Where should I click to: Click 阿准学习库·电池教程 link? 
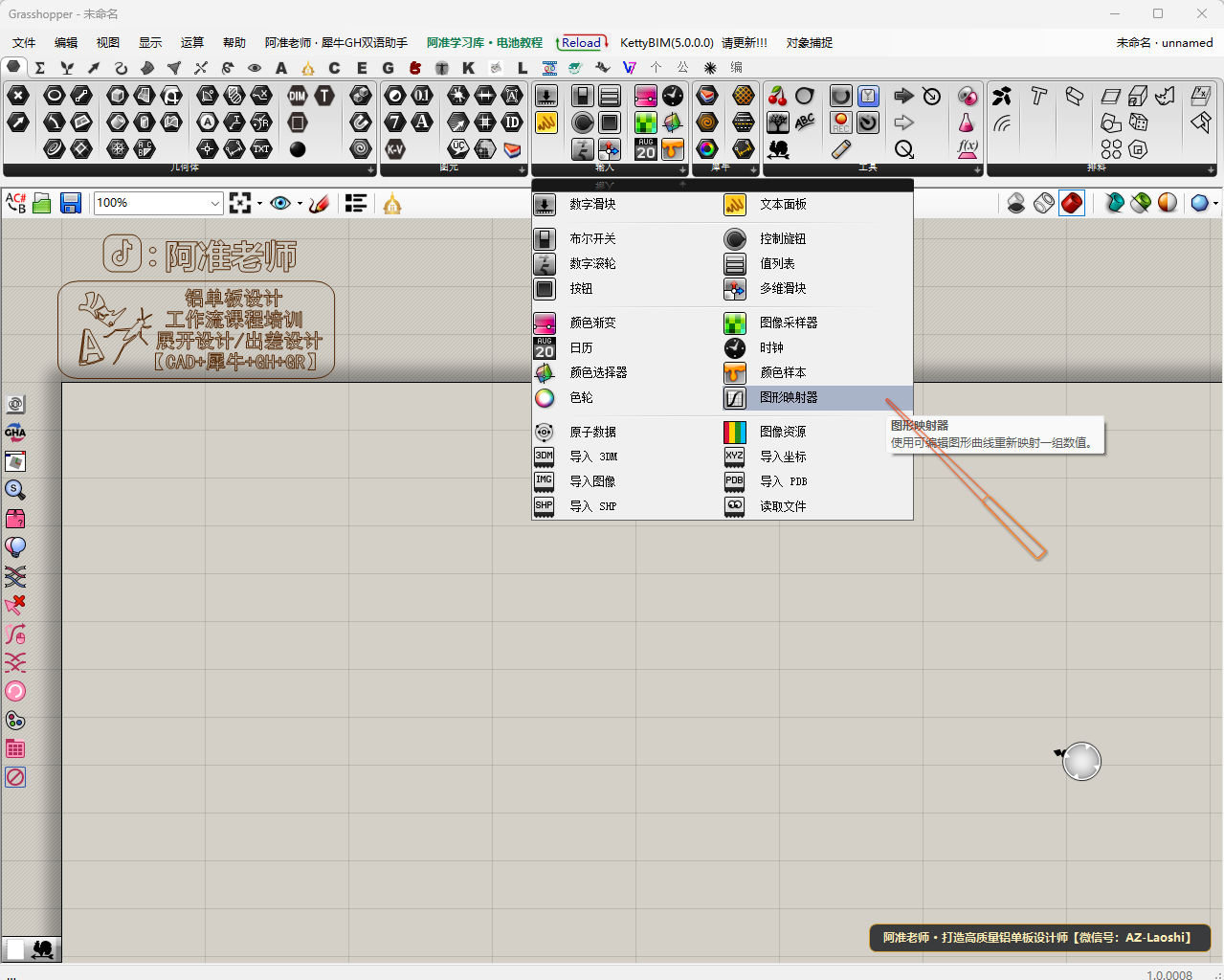tap(484, 43)
